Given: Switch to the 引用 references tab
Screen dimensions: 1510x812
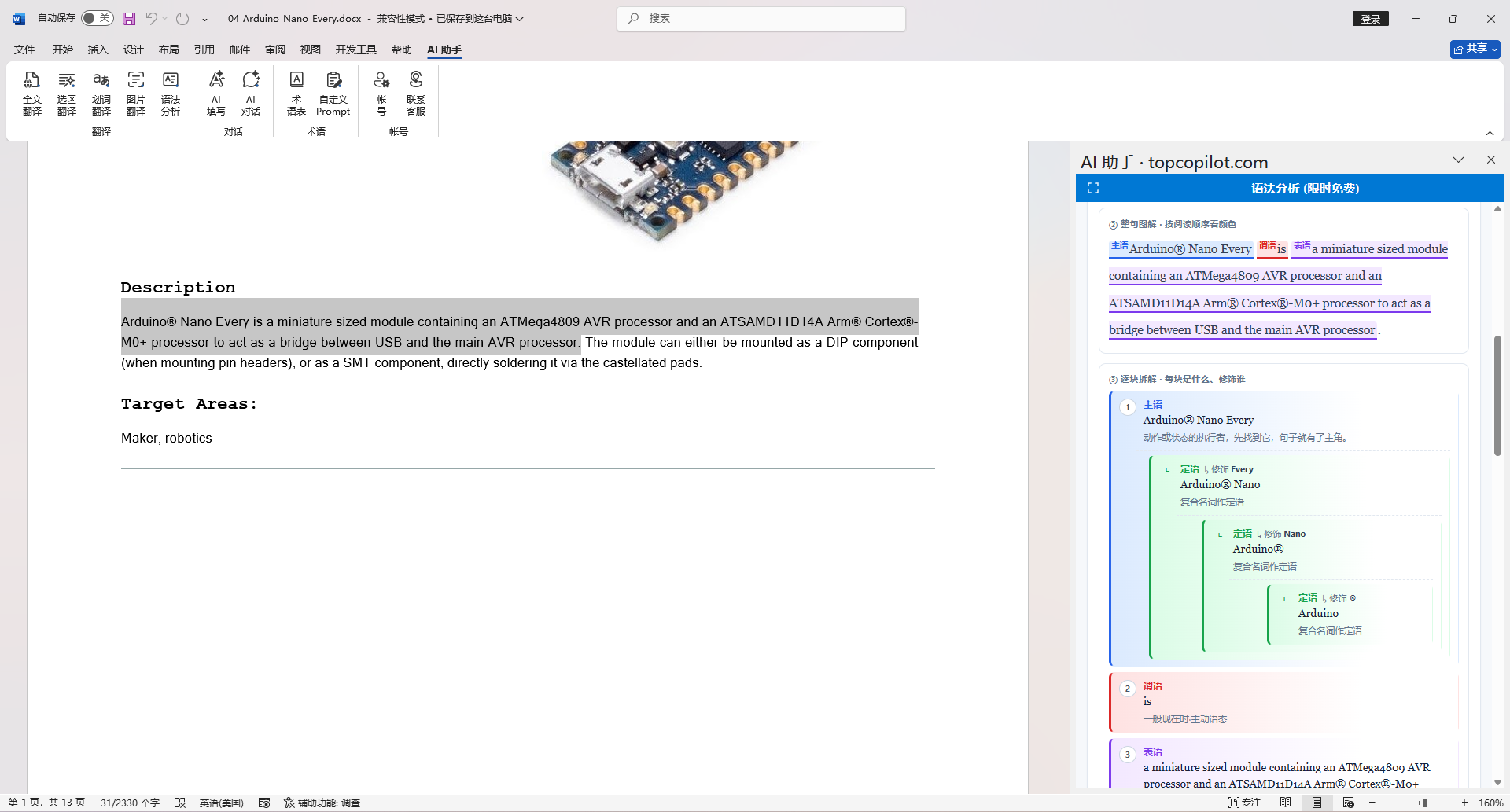Looking at the screenshot, I should [x=204, y=50].
